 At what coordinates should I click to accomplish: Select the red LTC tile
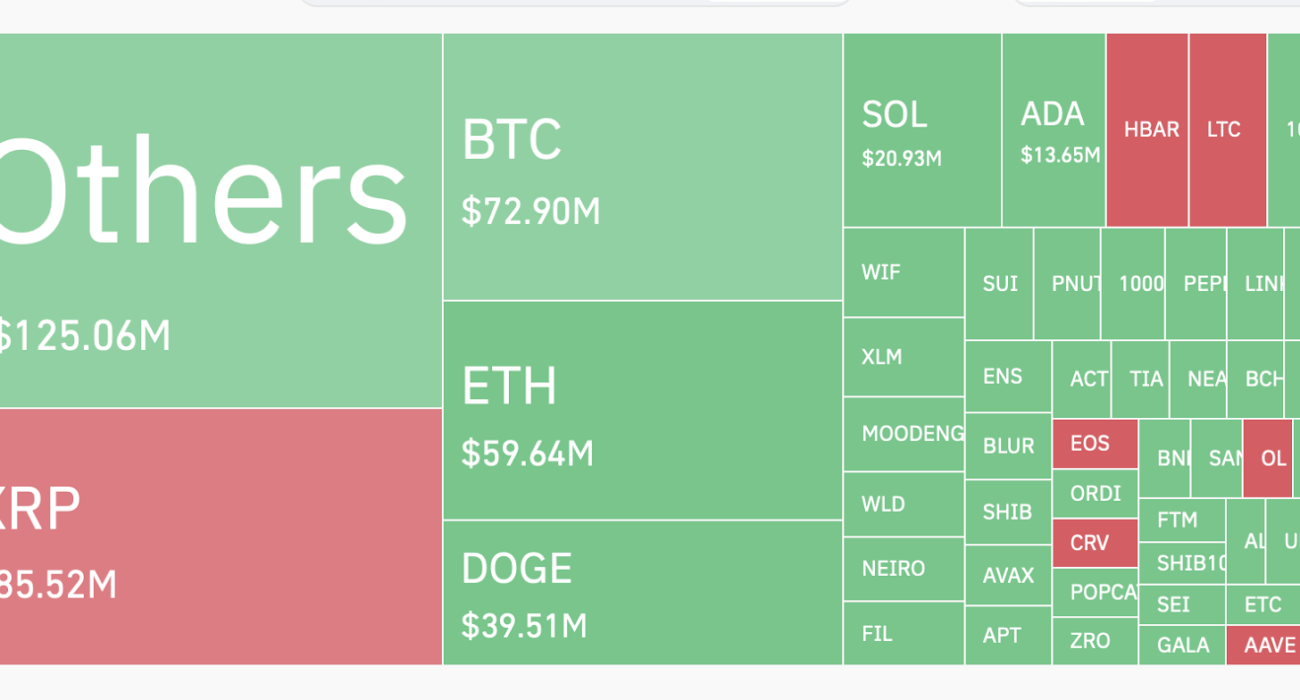(x=1227, y=130)
